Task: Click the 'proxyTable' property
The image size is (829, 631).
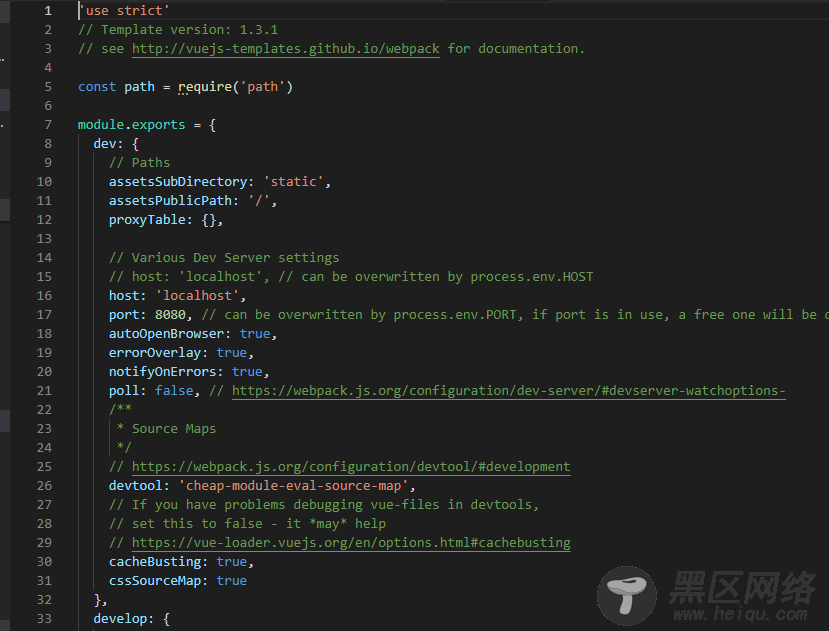Action: click(147, 220)
